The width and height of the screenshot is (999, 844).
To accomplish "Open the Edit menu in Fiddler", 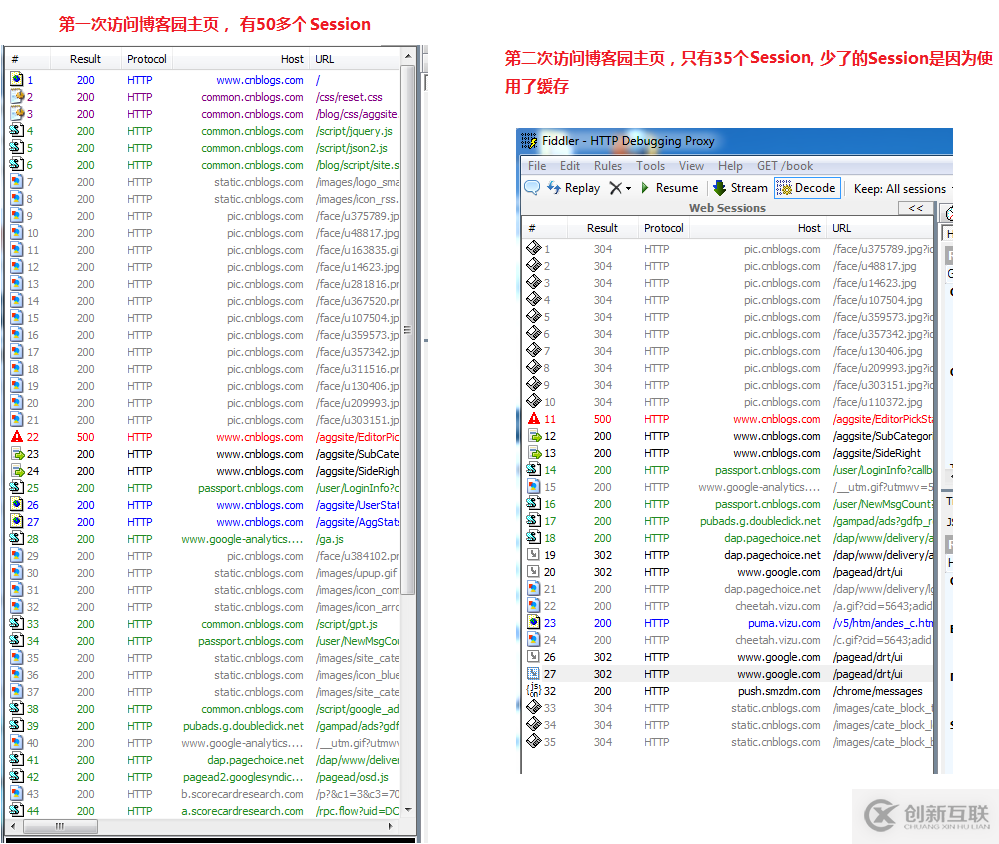I will (570, 166).
